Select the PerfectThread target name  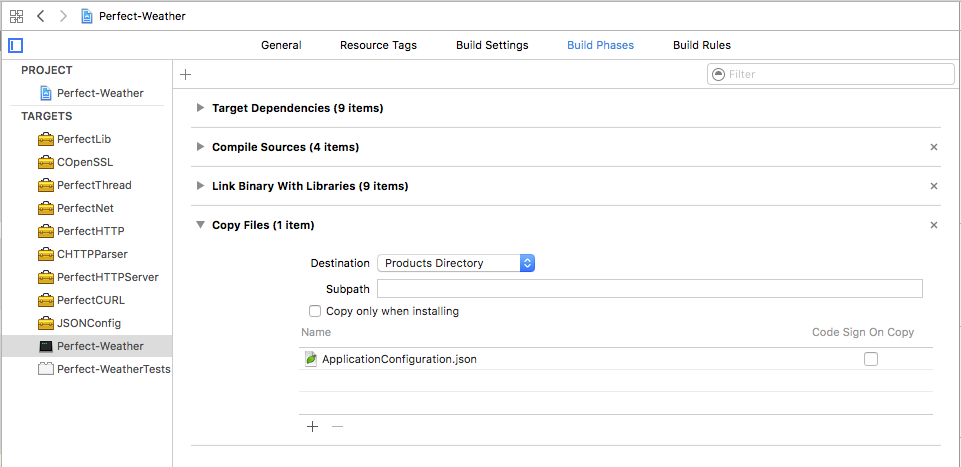pyautogui.click(x=94, y=185)
